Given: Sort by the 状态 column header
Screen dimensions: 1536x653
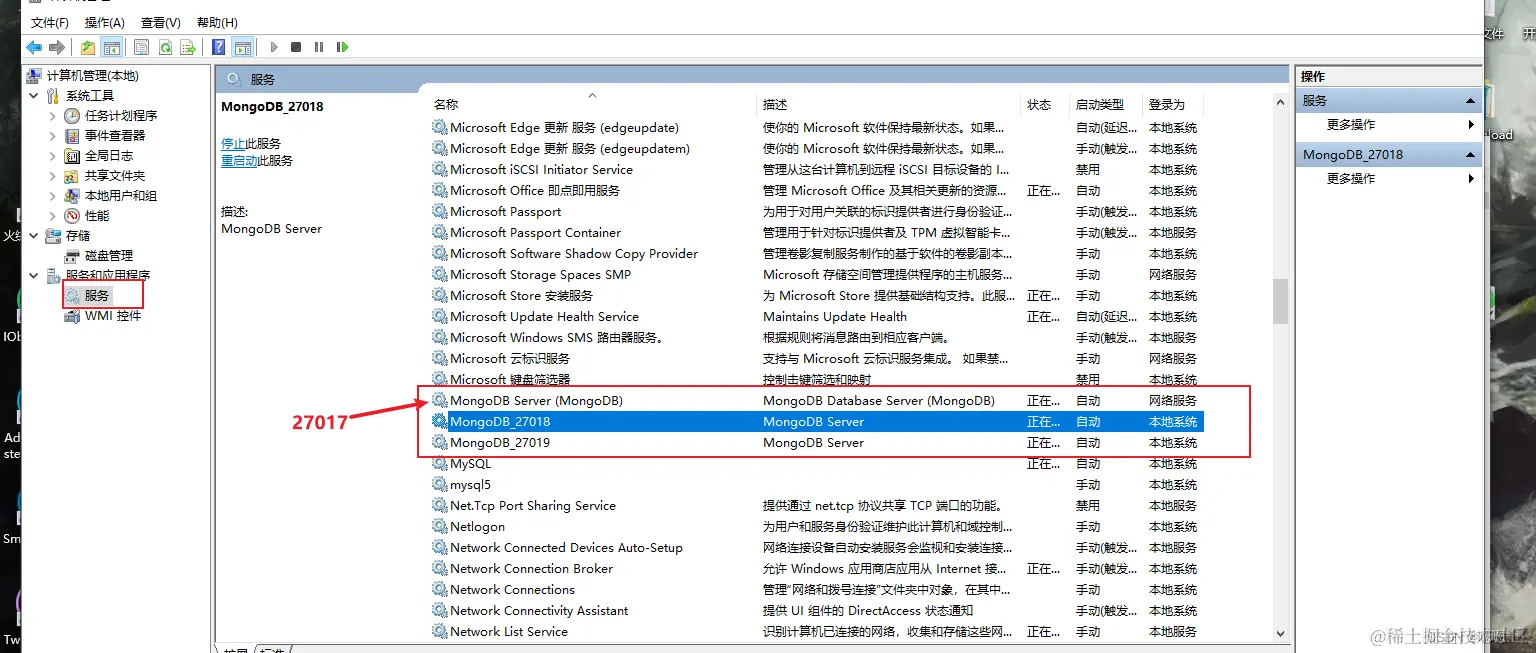Looking at the screenshot, I should 1046,105.
